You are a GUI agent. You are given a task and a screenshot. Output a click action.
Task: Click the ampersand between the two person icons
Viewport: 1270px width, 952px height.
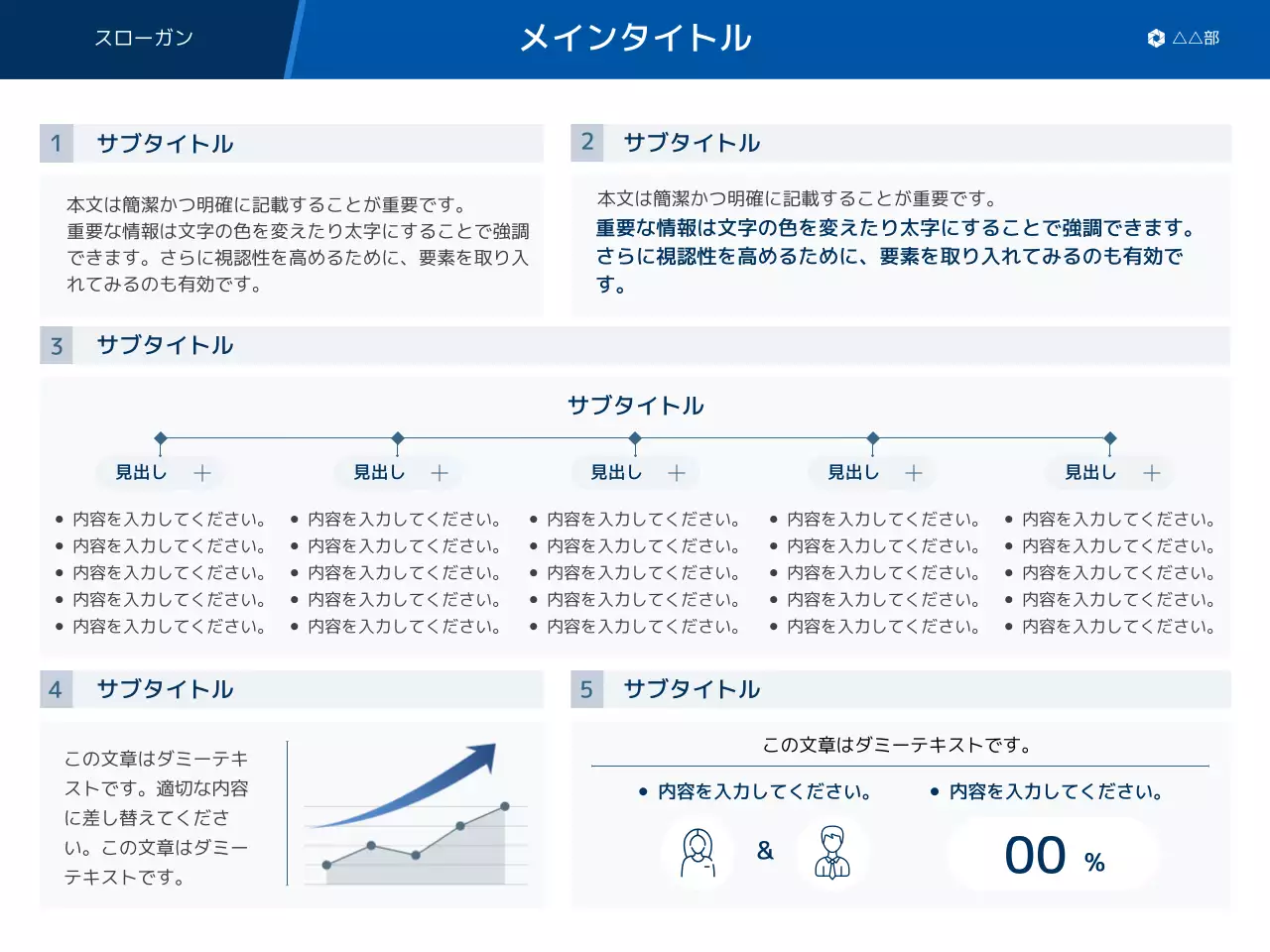point(765,851)
